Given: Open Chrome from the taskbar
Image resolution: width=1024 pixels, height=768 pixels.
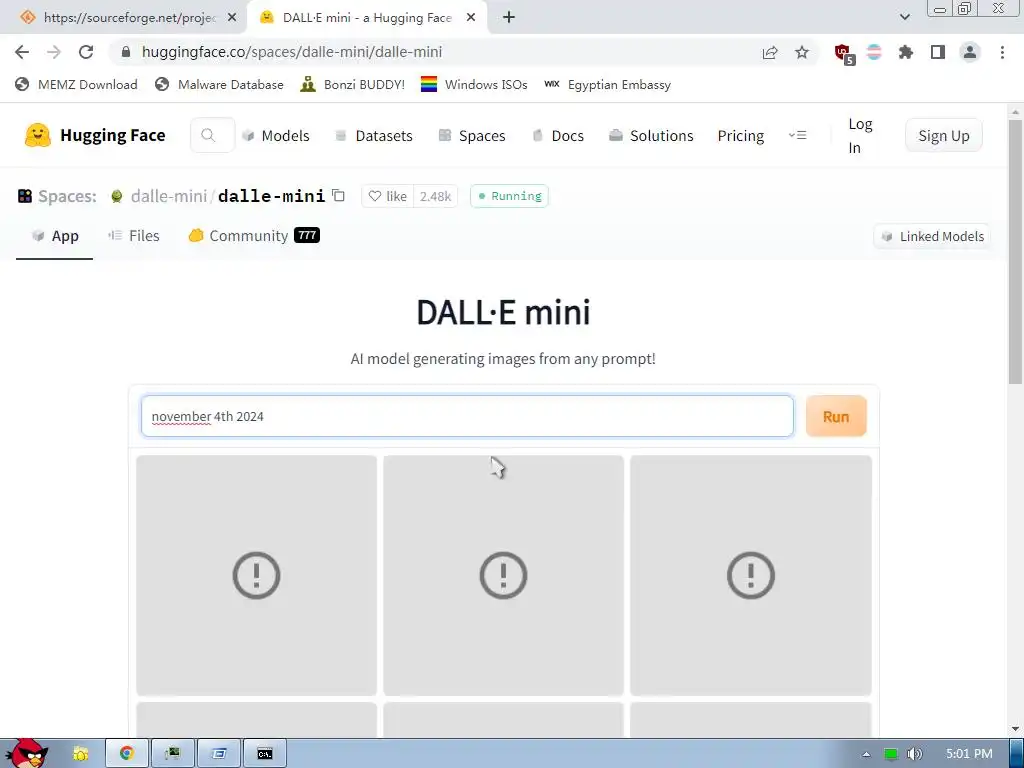Looking at the screenshot, I should (127, 754).
